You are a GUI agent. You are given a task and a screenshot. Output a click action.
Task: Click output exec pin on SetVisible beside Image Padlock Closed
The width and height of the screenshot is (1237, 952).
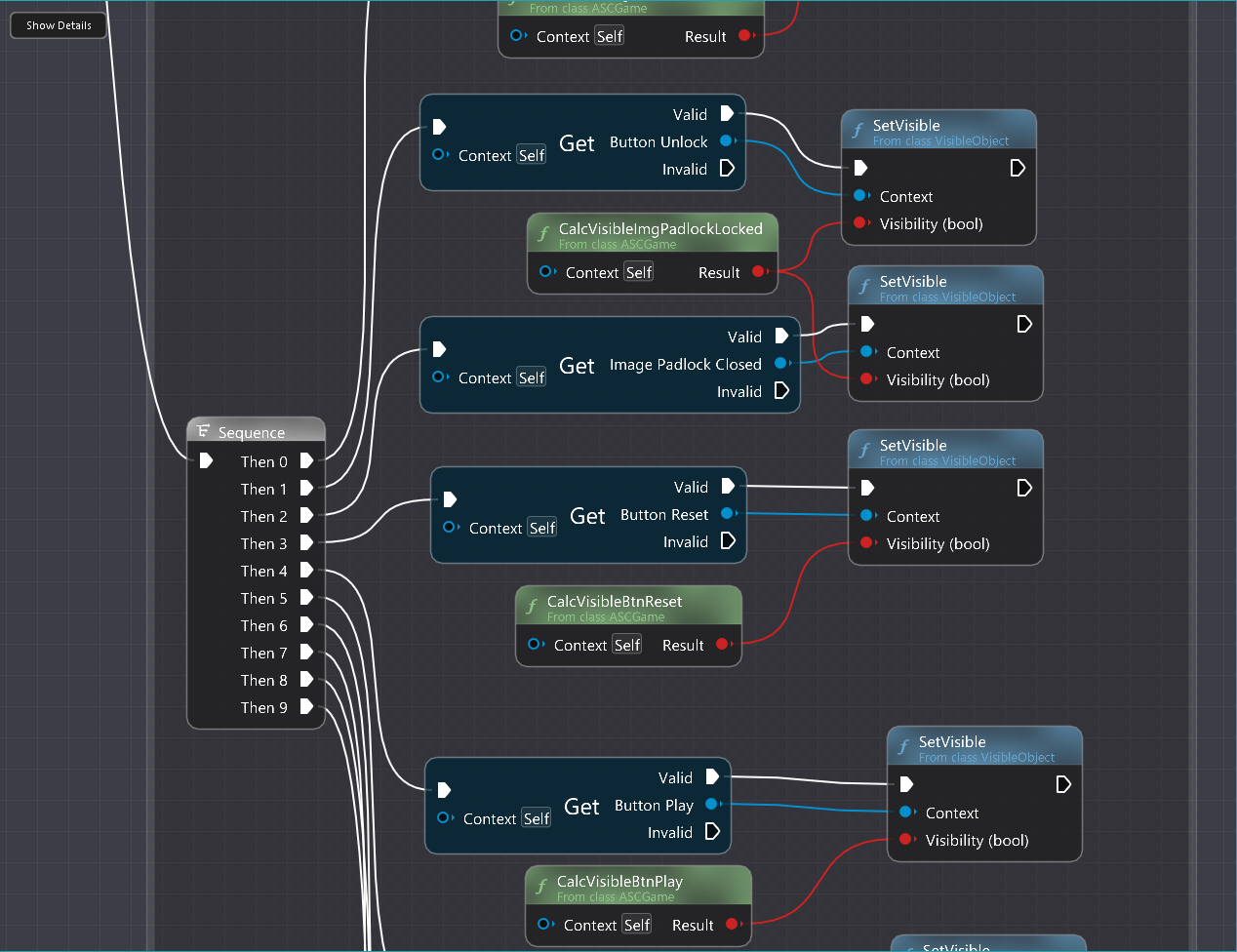(1024, 324)
